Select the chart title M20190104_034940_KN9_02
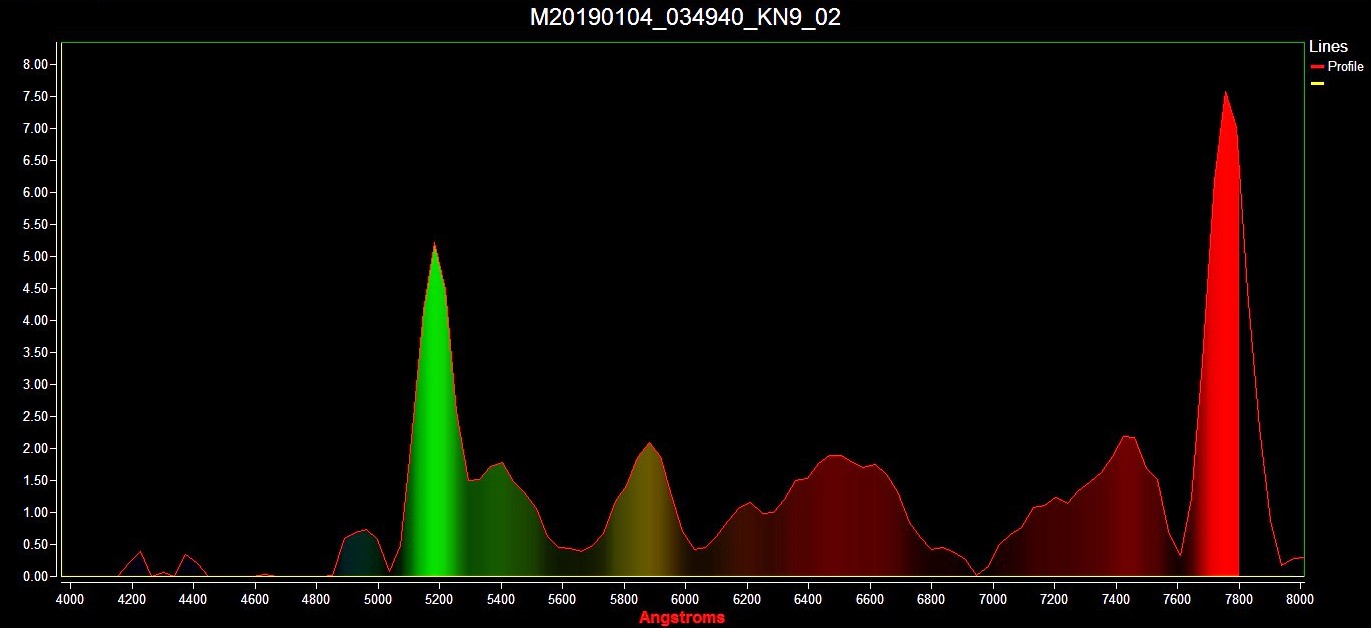 pyautogui.click(x=685, y=18)
